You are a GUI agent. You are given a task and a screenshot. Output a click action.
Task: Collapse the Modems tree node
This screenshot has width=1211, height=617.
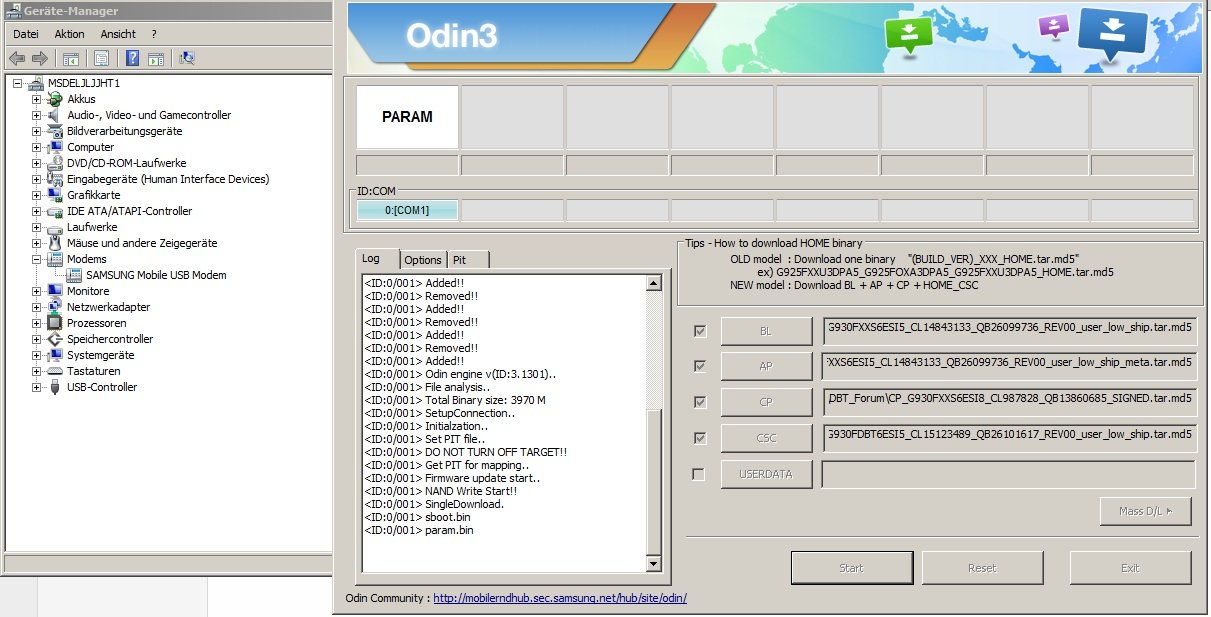click(37, 259)
